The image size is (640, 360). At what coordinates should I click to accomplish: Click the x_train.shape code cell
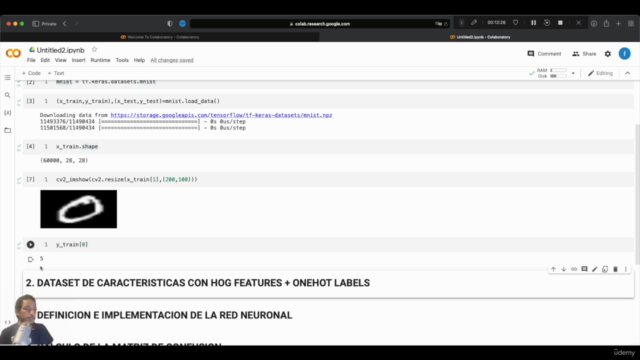[x=328, y=147]
